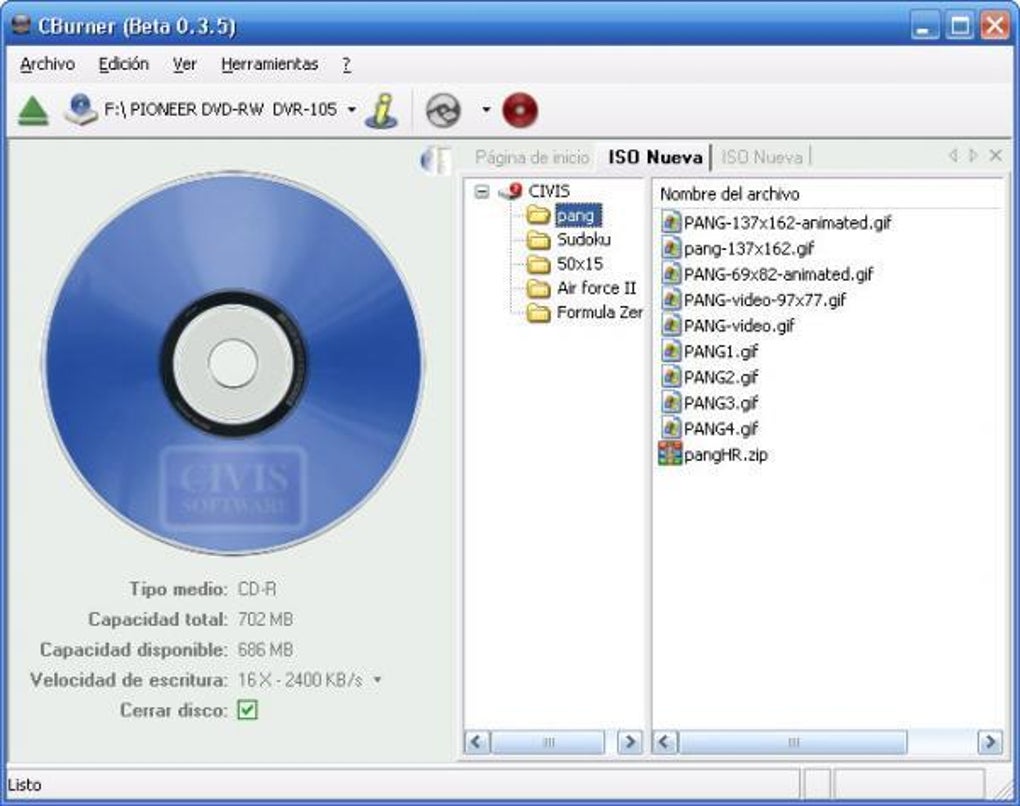The height and width of the screenshot is (806, 1020).
Task: Open Velocidad de escritura speed dropdown
Action: 377,680
